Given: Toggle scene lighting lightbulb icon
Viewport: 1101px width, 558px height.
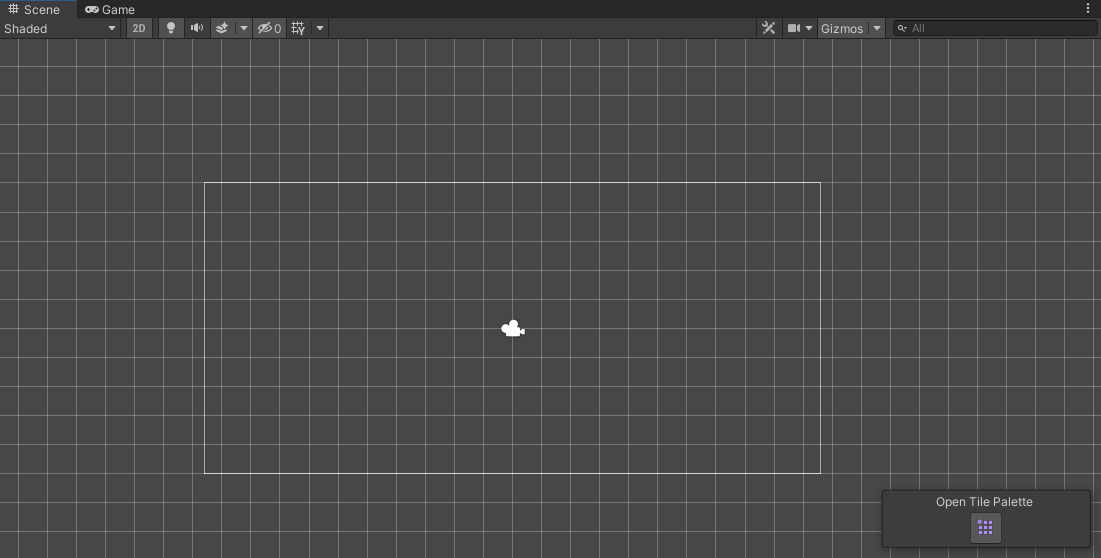Looking at the screenshot, I should click(x=171, y=28).
